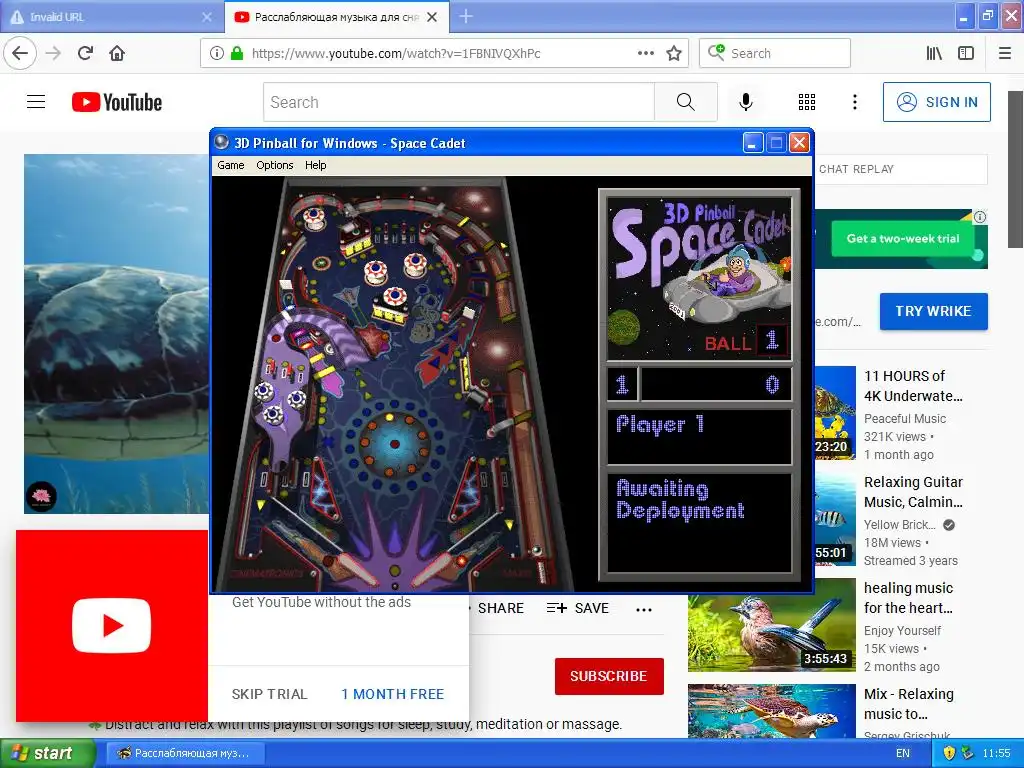Click the EN language indicator in tray
This screenshot has height=768, width=1024.
(x=903, y=753)
